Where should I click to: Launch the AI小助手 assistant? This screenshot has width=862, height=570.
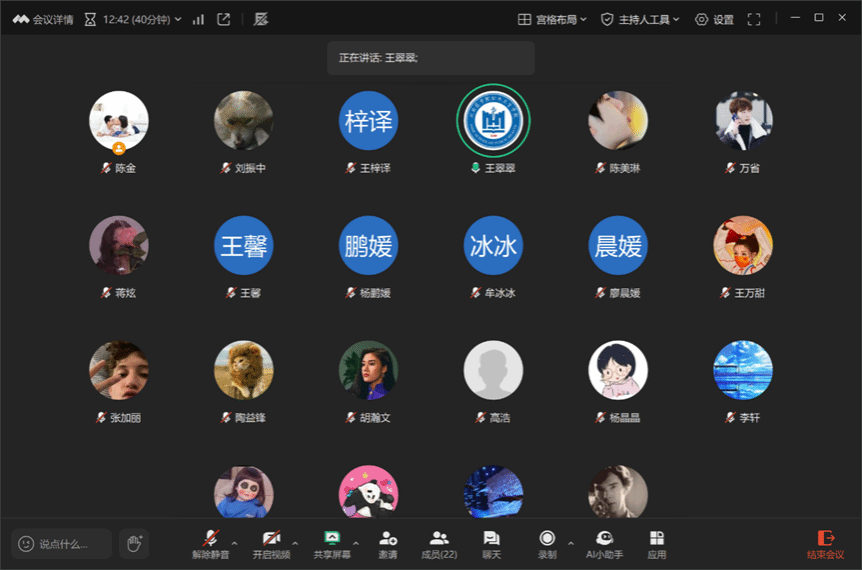tap(604, 543)
